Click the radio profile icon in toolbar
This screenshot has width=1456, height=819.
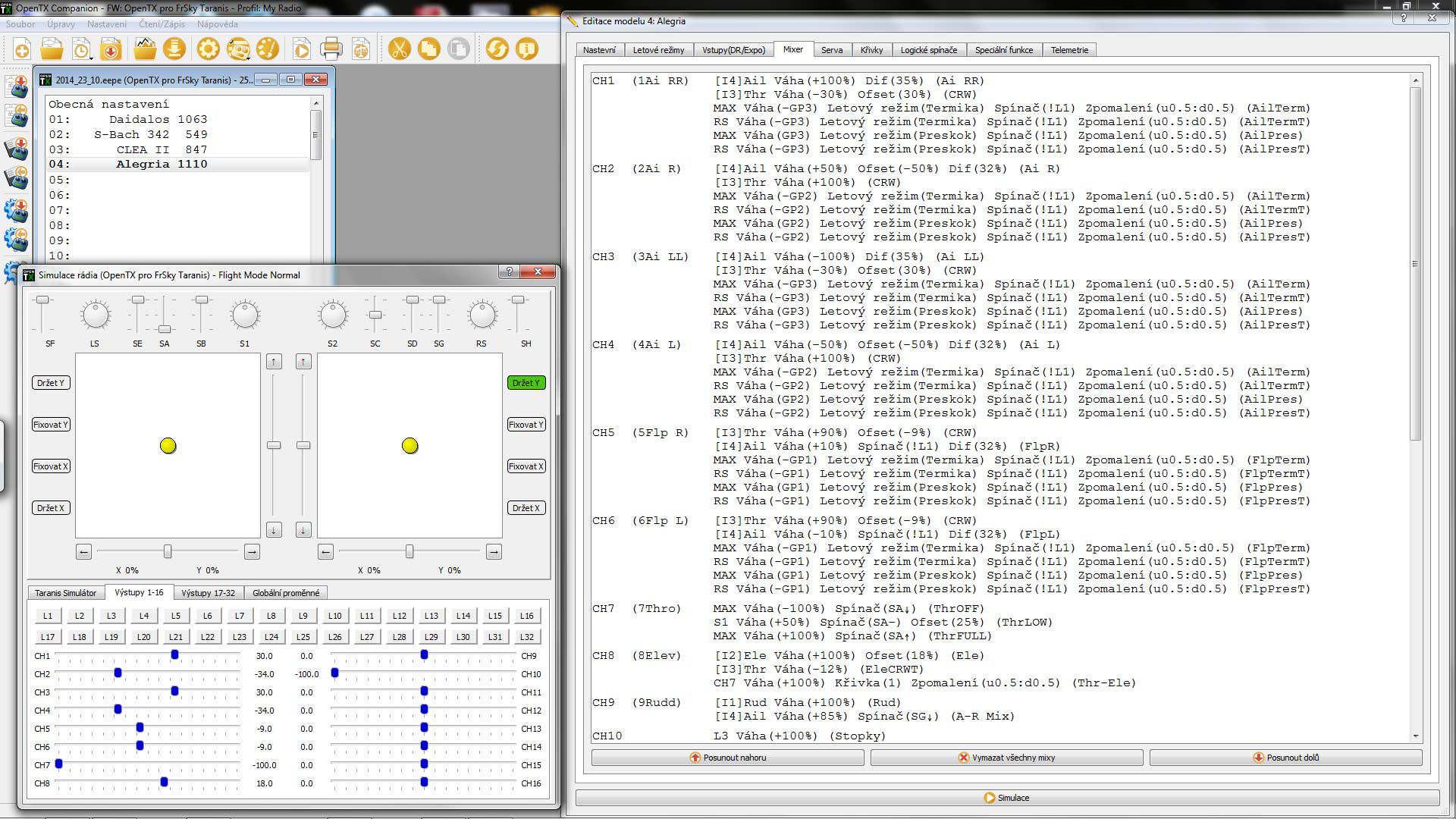coord(237,50)
